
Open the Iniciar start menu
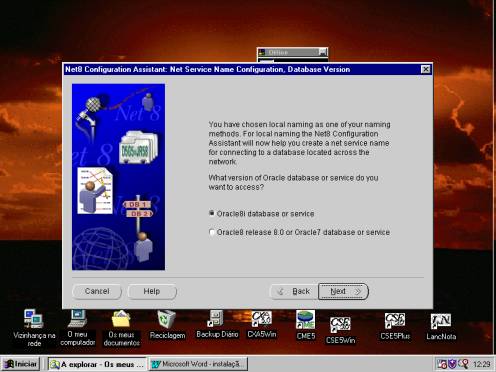pyautogui.click(x=20, y=364)
